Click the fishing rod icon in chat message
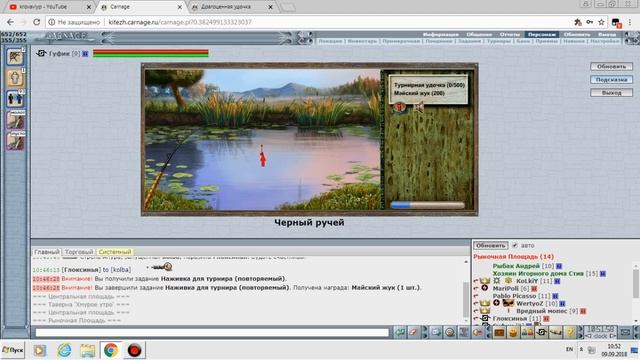Screen dimensions: 640x360 162,267
